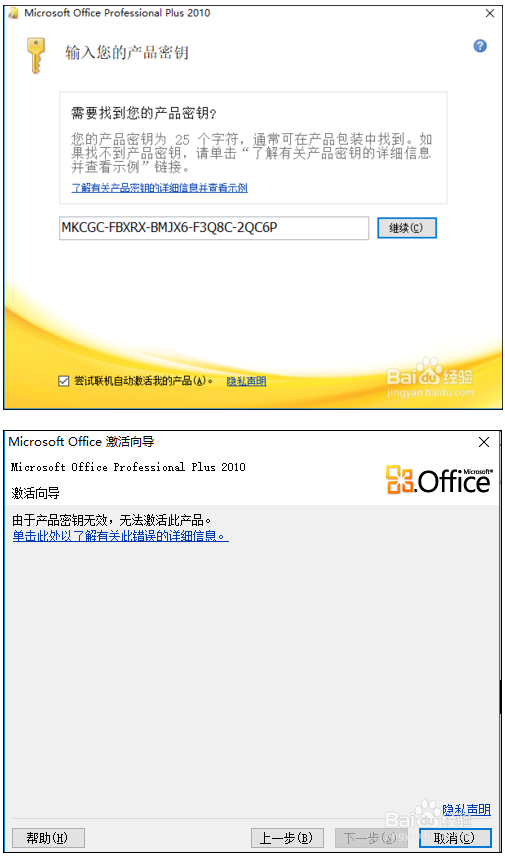
Task: Open 隐私声明 link beside the auto-activate checkbox
Action: pos(246,381)
